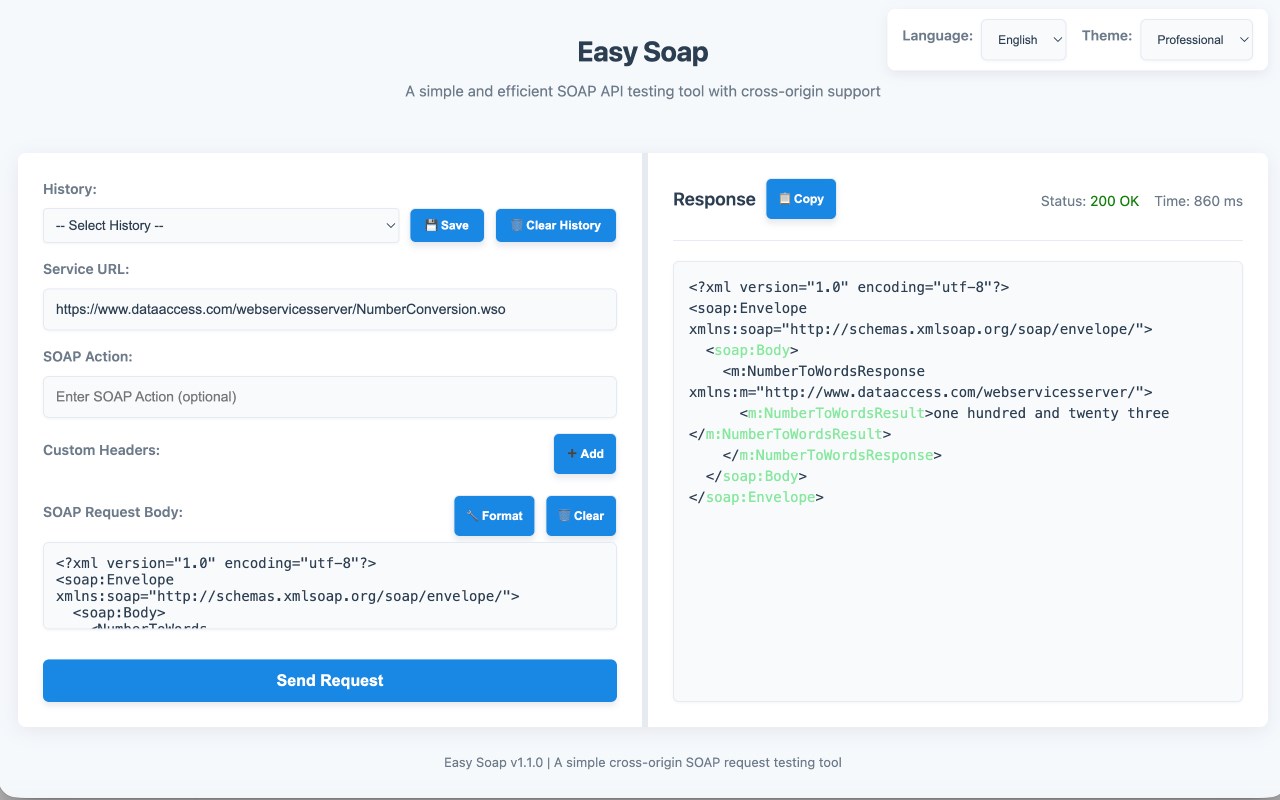1280x800 pixels.
Task: Focus the SOAP Action input field
Action: [x=330, y=397]
